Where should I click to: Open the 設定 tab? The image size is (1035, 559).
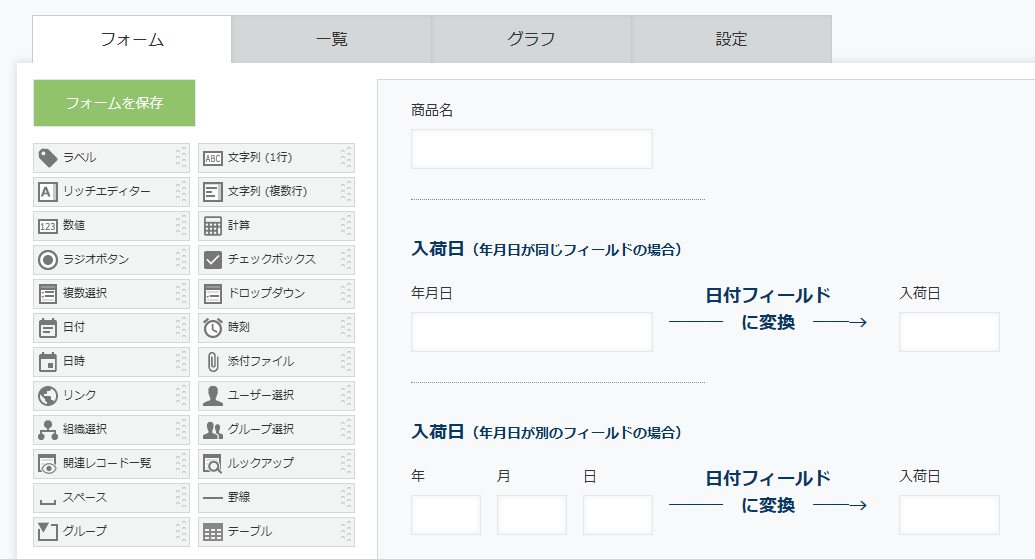coord(731,40)
